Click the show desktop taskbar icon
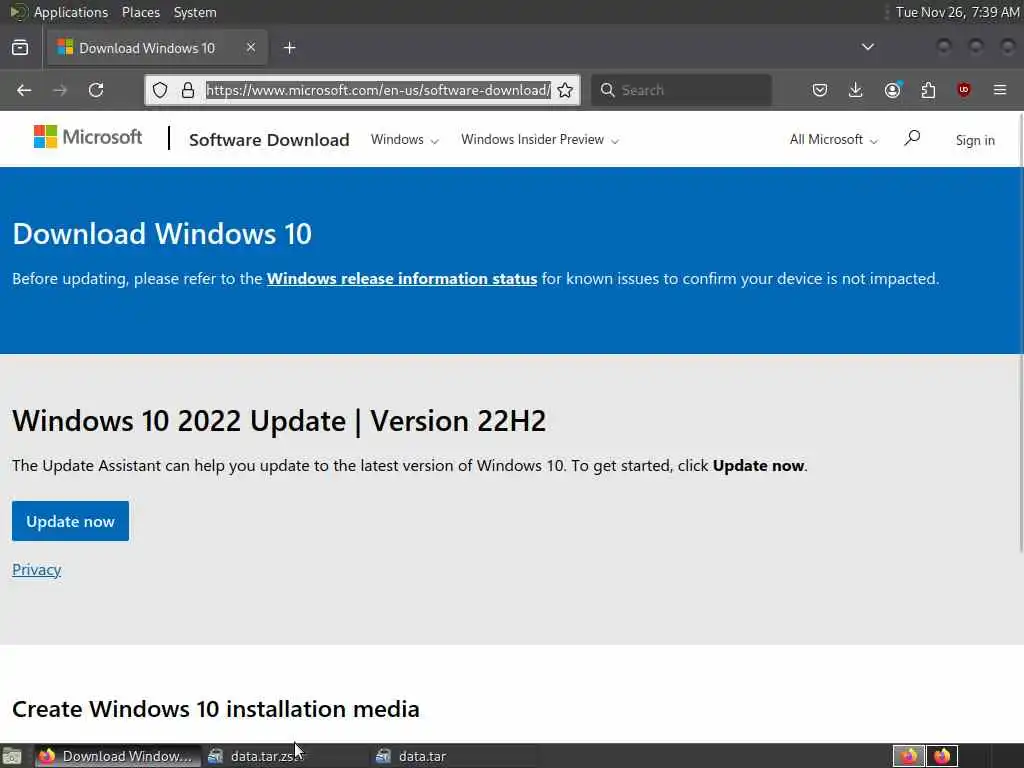Image resolution: width=1024 pixels, height=768 pixels. point(12,756)
